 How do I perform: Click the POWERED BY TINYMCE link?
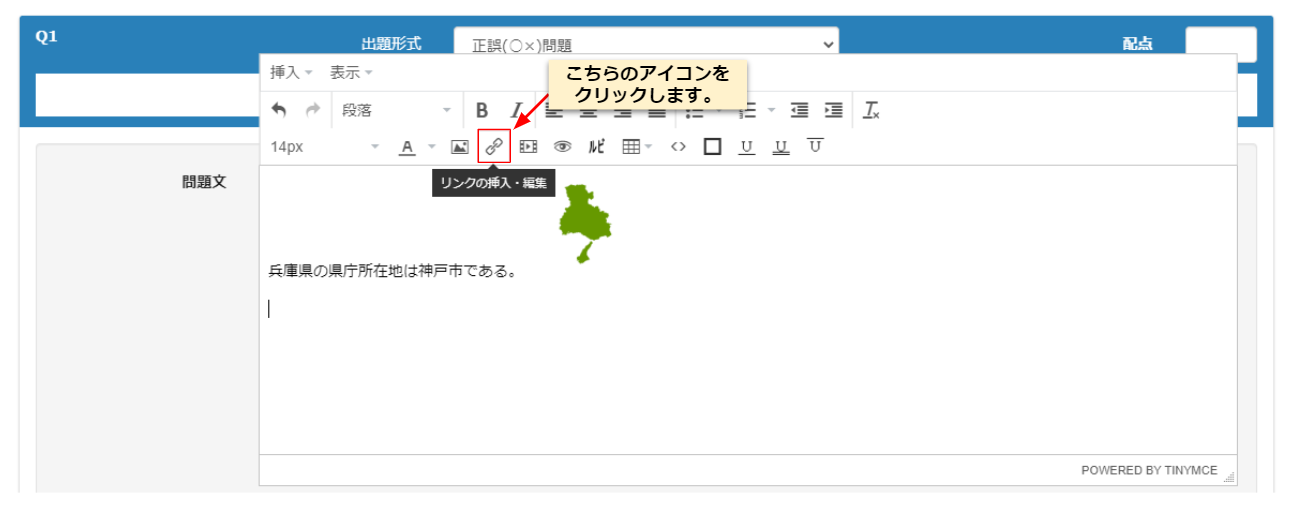pyautogui.click(x=1149, y=470)
